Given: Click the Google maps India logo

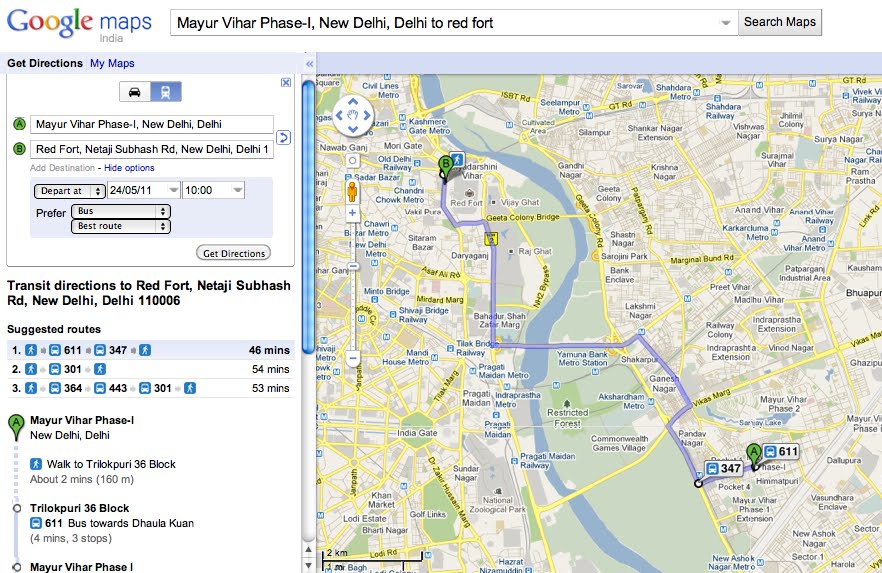Looking at the screenshot, I should coord(79,25).
